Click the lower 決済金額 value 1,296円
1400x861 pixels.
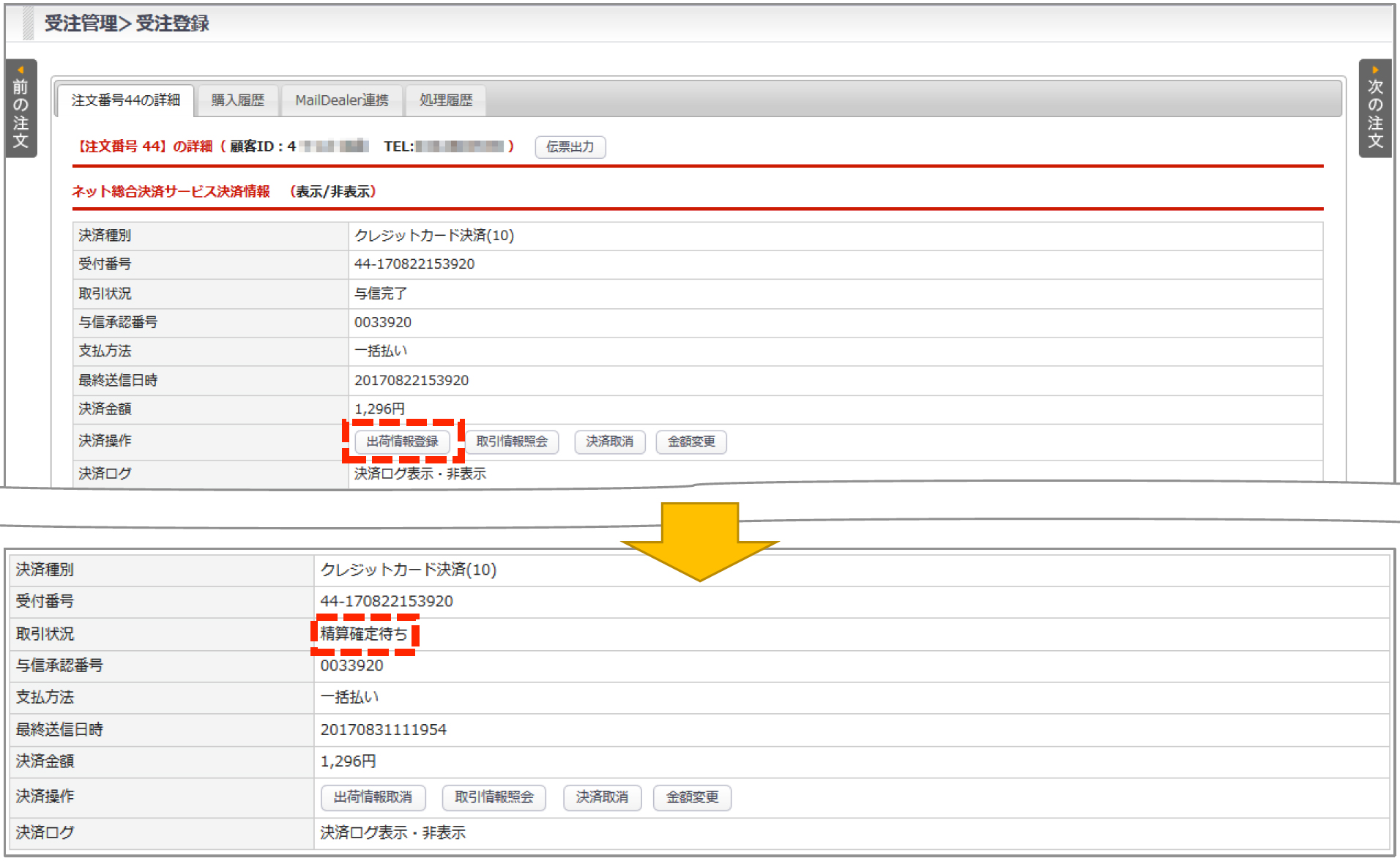point(349,761)
